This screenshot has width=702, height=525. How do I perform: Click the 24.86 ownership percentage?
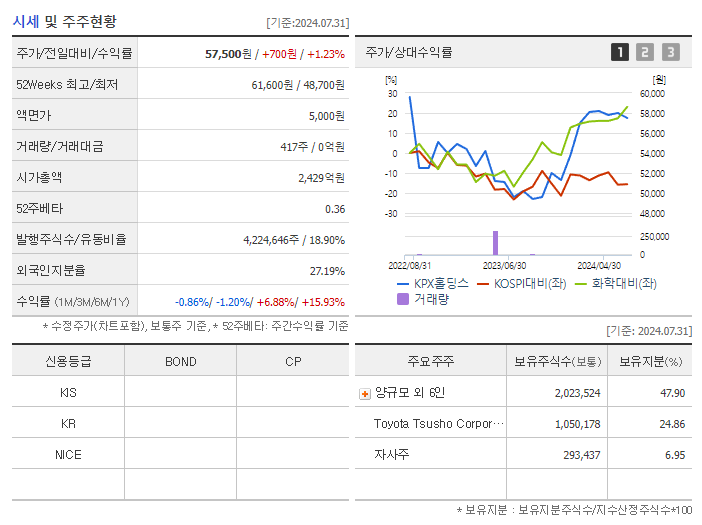[x=672, y=424]
